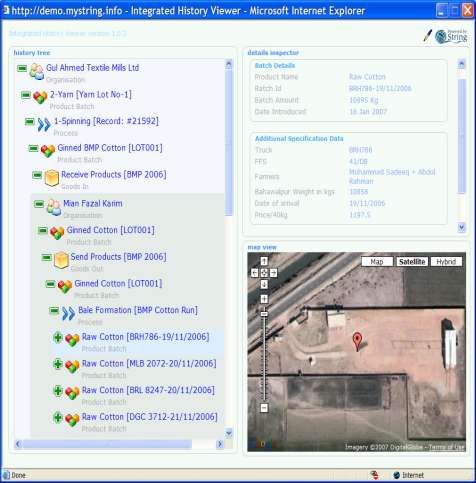
Task: Click batch icon beside Ginned BMP Cotton
Action: tap(48, 151)
